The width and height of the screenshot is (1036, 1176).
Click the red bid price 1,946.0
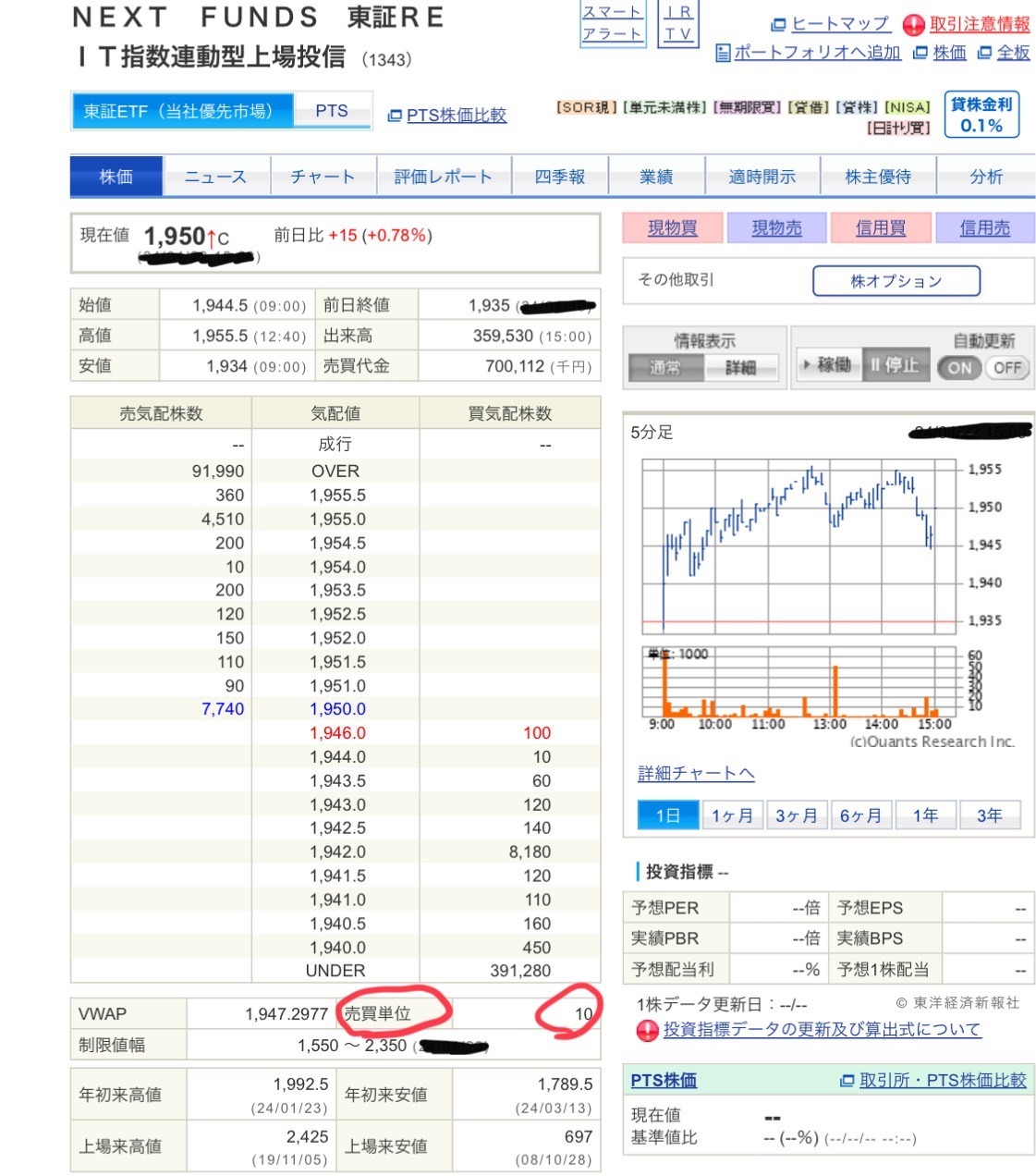(x=337, y=733)
